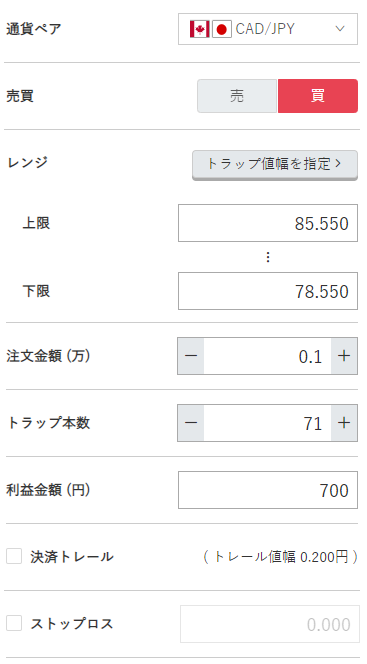Viewport: 367px width, 664px height.
Task: Select the 売 (sell) toggle
Action: point(237,96)
